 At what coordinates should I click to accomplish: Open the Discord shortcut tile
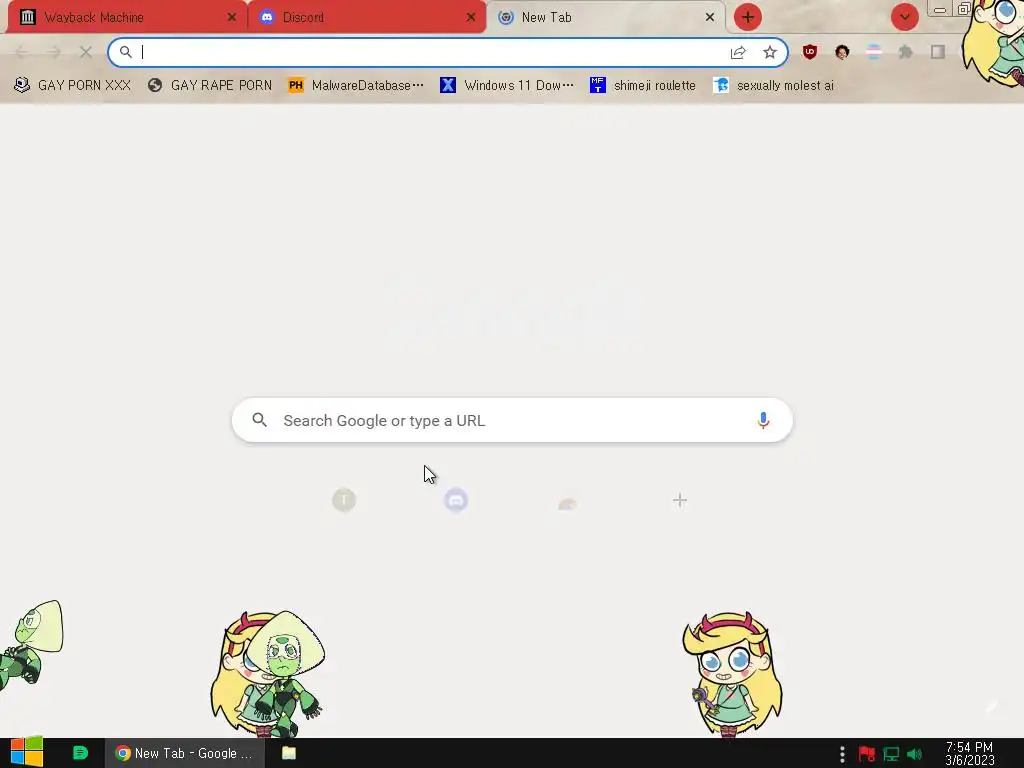456,500
